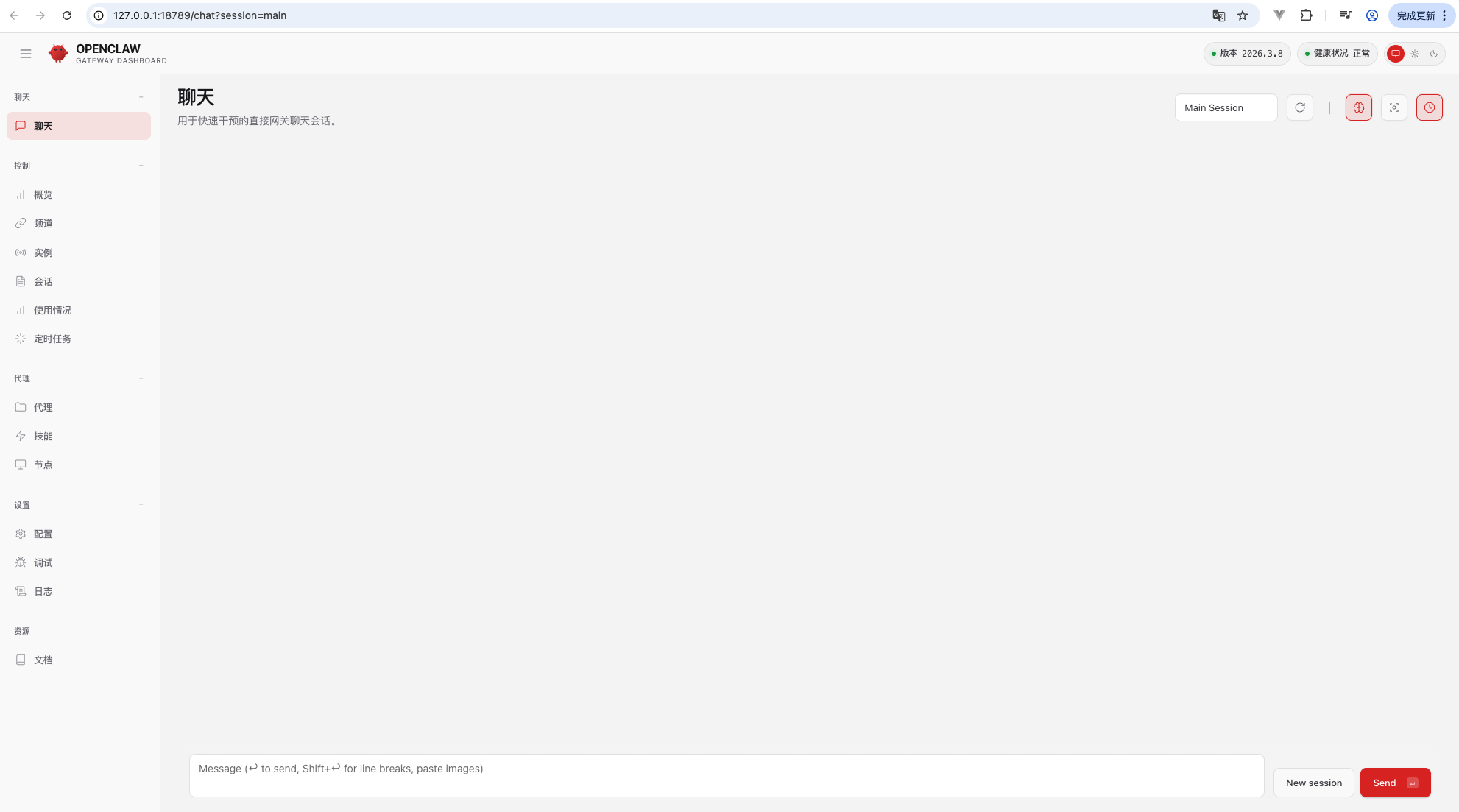Image resolution: width=1459 pixels, height=812 pixels.
Task: Click the red Send button
Action: (1396, 783)
